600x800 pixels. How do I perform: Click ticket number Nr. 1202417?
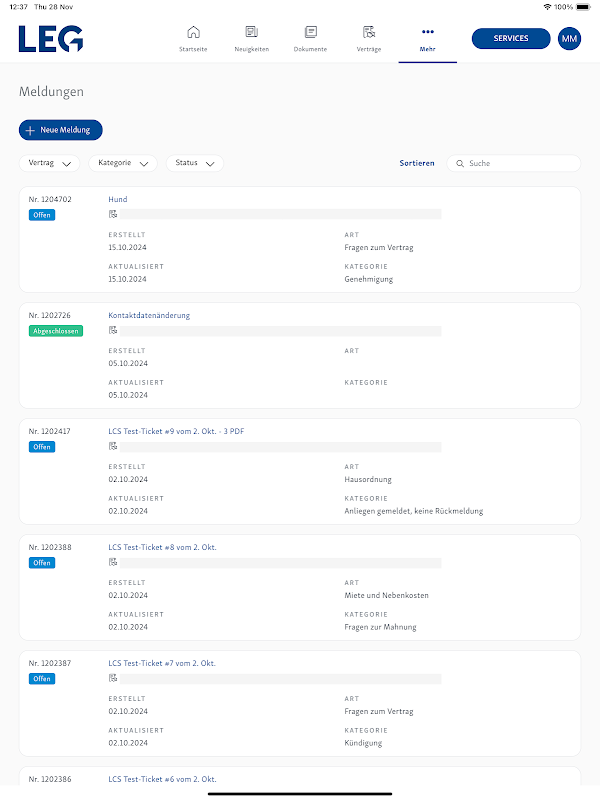[50, 431]
